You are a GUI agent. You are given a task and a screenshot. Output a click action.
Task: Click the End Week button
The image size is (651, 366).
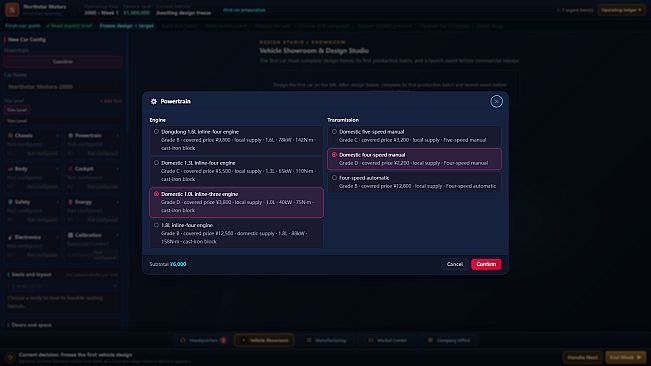coord(625,357)
